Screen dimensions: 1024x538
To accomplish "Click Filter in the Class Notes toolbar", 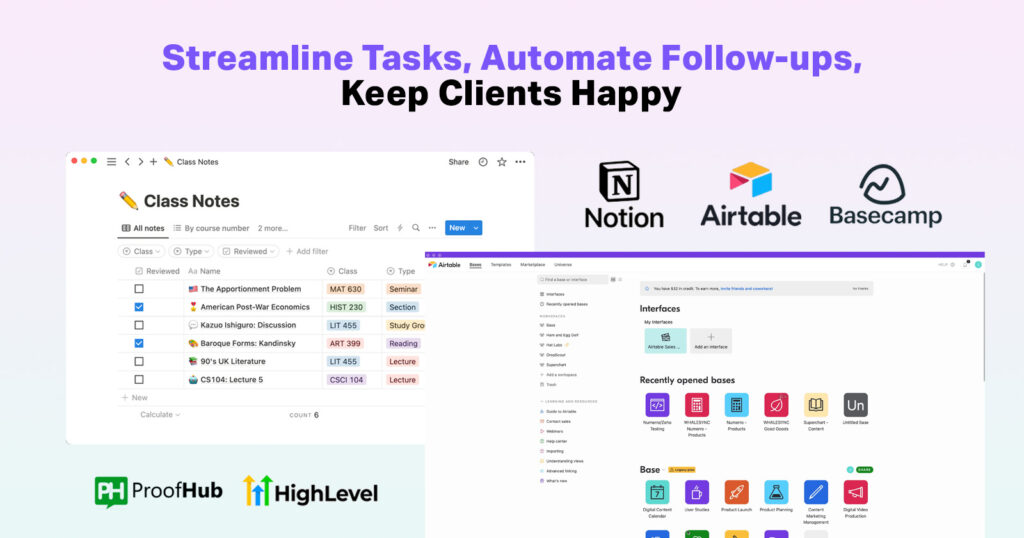I will point(357,228).
